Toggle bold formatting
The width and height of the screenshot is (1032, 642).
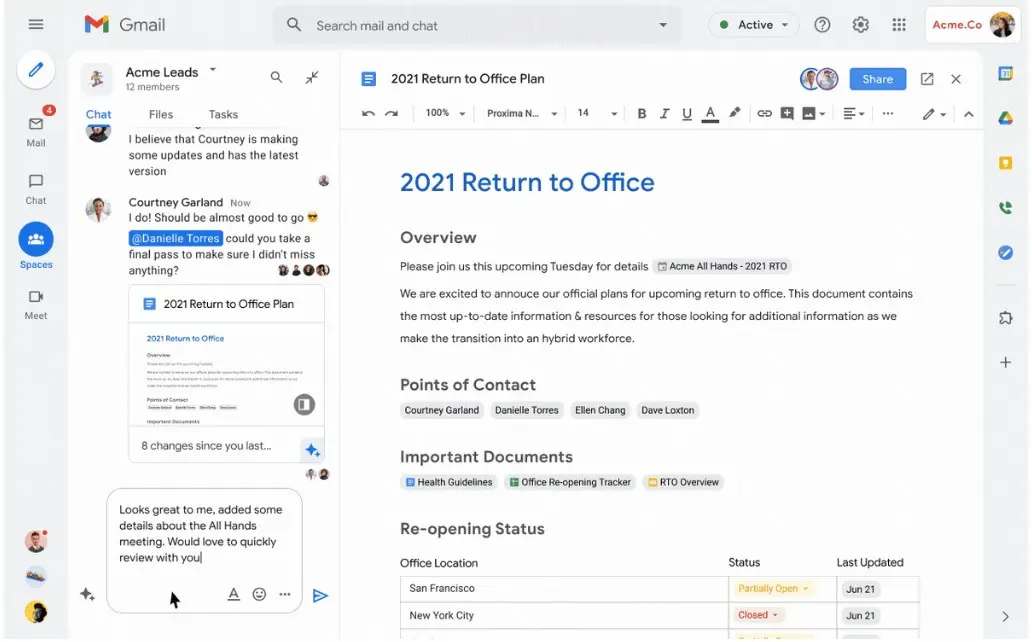coord(642,113)
